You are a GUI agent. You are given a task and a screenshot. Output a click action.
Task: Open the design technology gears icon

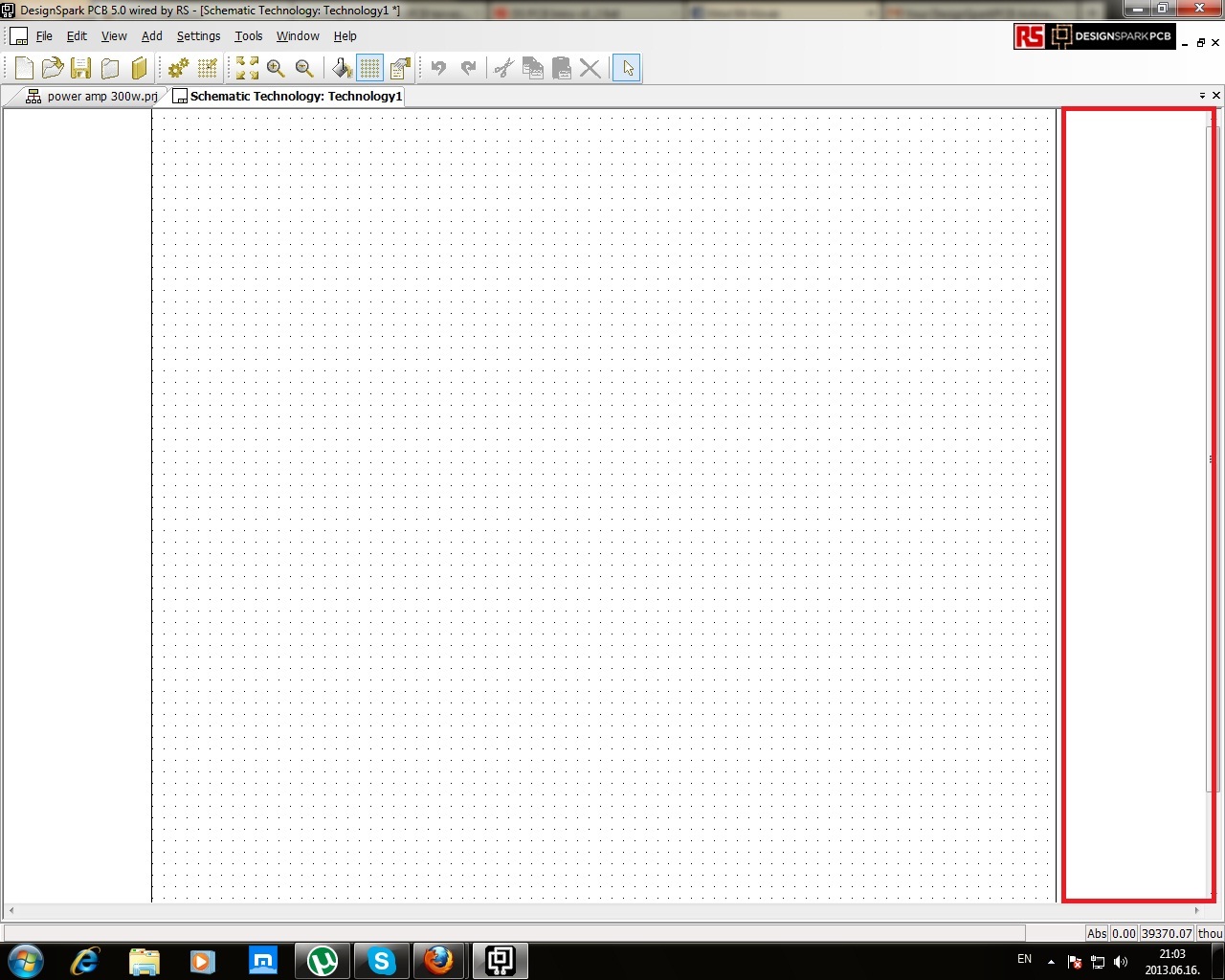click(178, 68)
